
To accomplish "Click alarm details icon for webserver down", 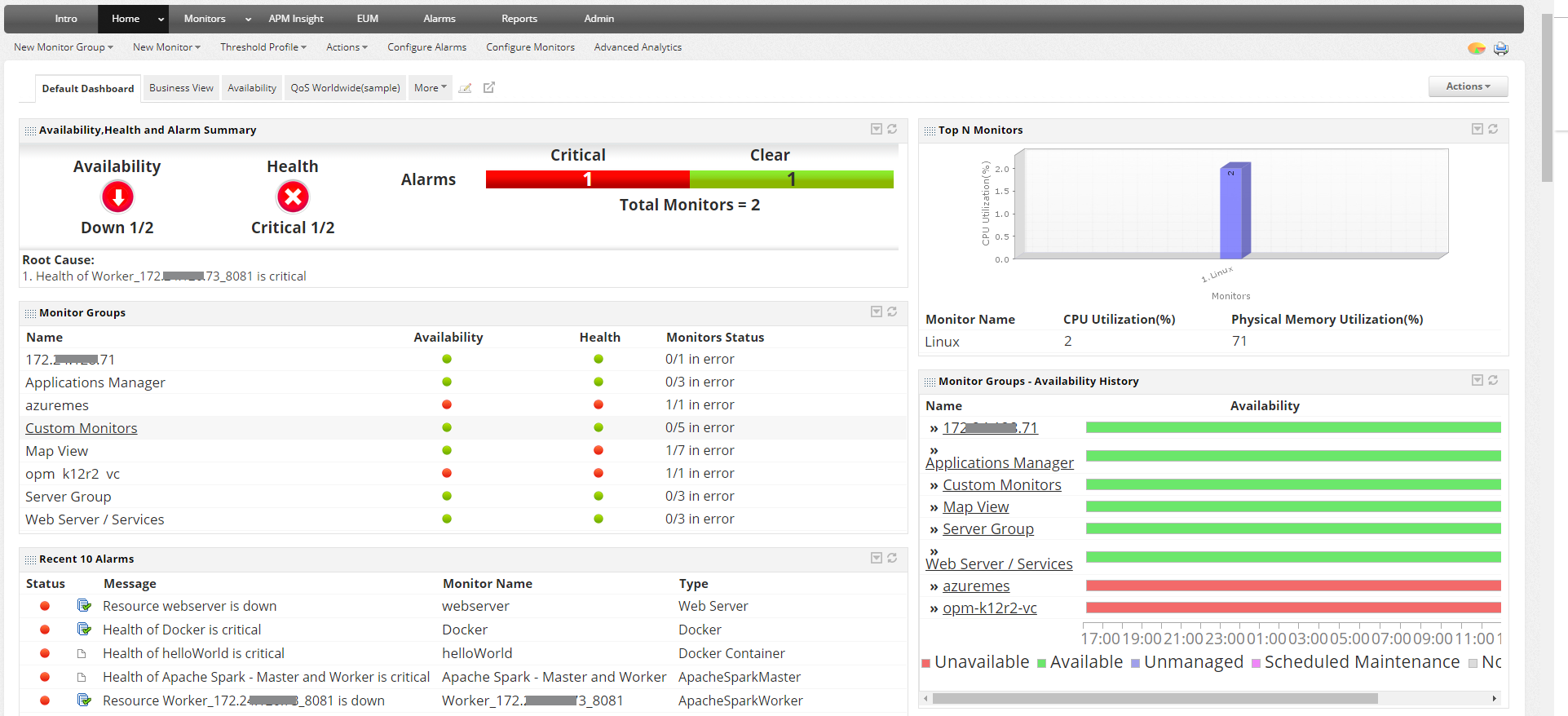I will 84,605.
